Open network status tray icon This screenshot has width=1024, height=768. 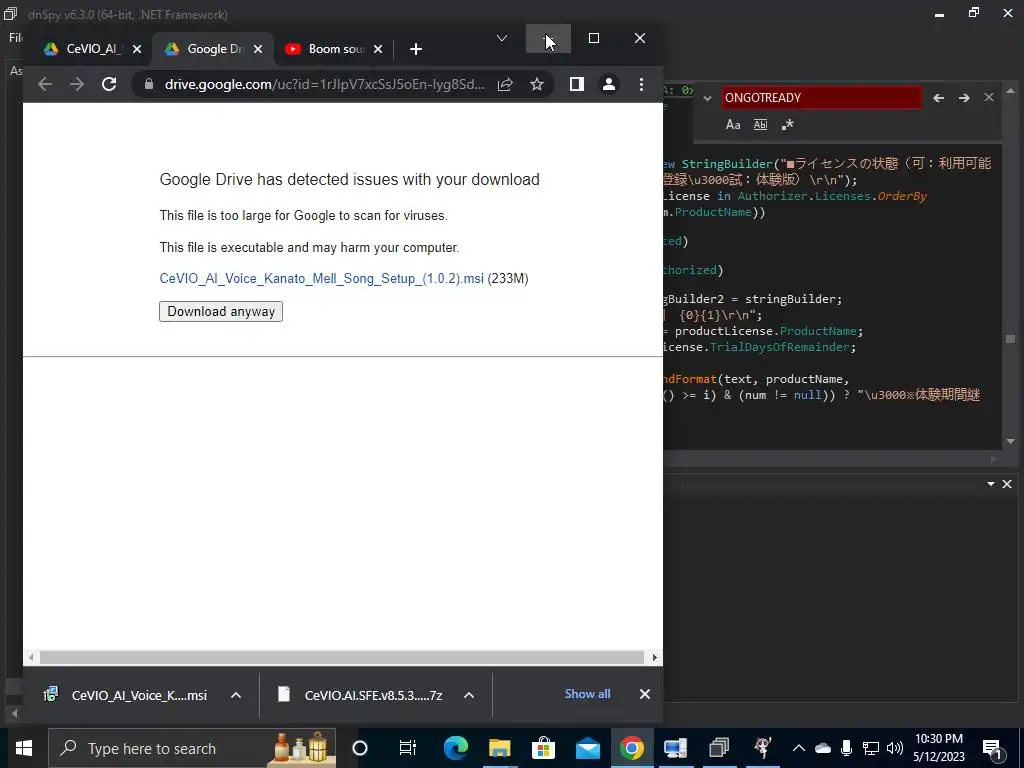871,748
